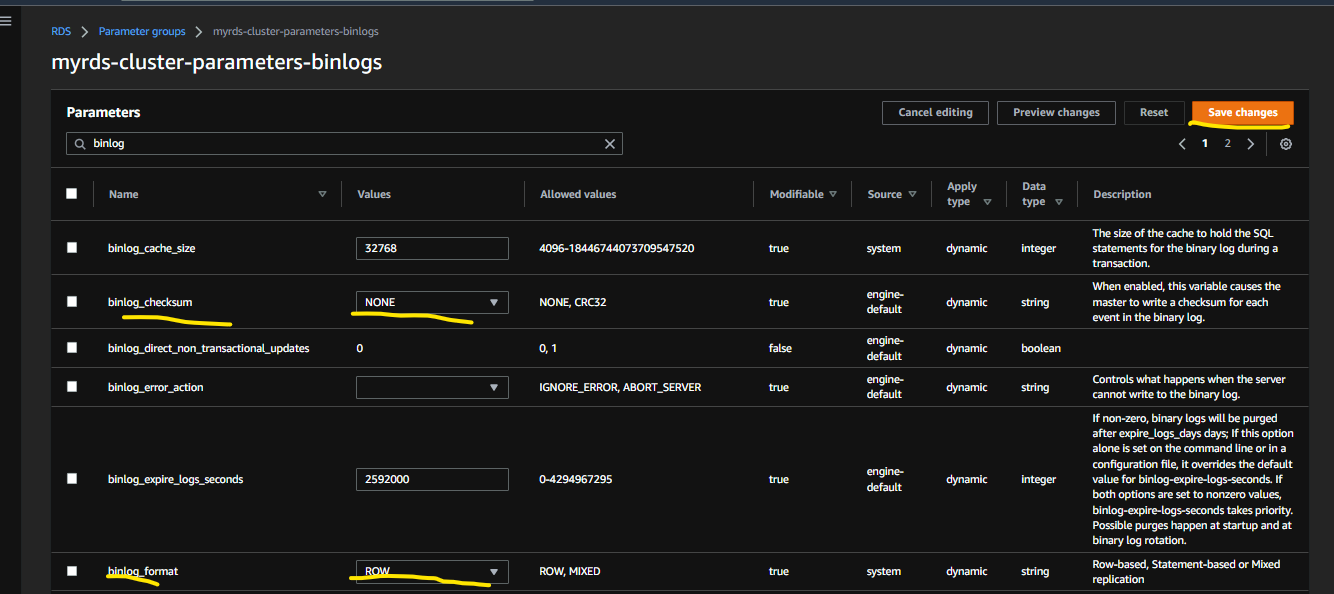Click allowed values 'ROW, MIXED'
Viewport: 1334px width, 594px height.
570,571
